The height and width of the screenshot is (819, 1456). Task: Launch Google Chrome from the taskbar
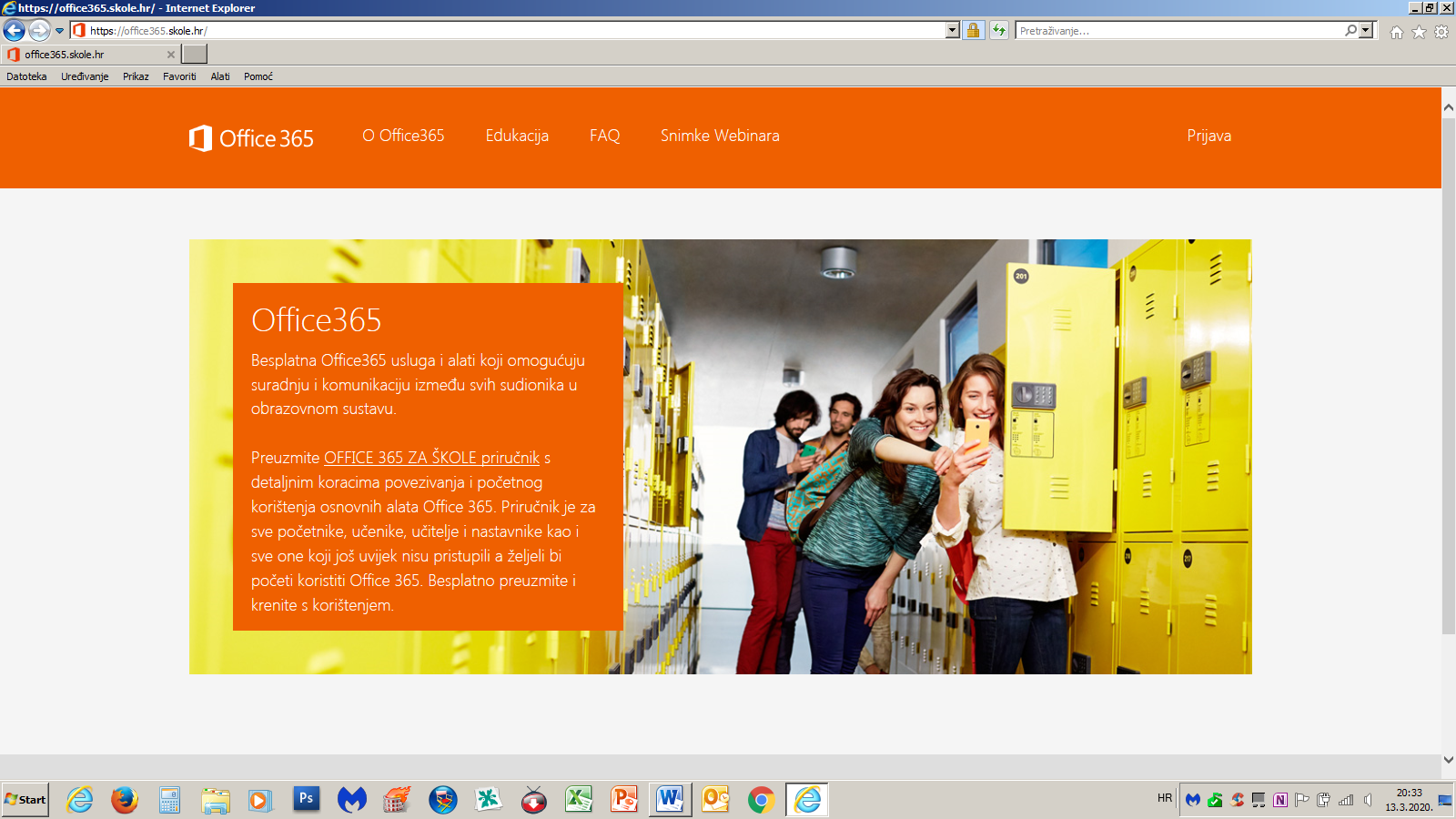761,800
